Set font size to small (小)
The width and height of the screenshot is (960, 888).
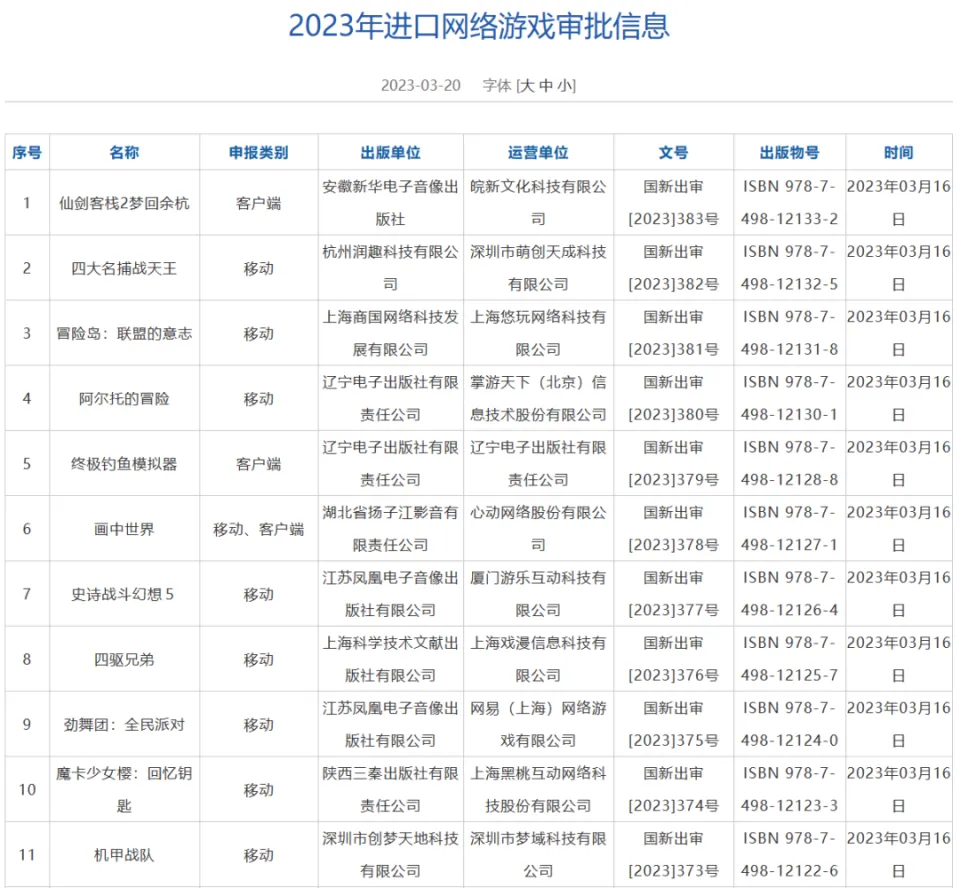click(564, 86)
